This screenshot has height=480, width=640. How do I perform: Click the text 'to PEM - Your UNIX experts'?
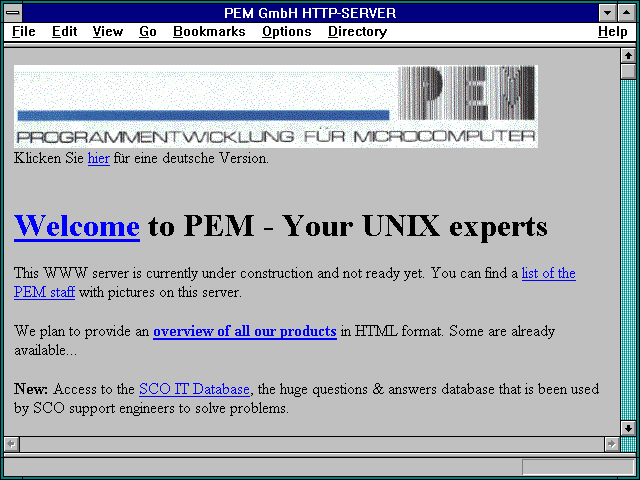pos(347,226)
